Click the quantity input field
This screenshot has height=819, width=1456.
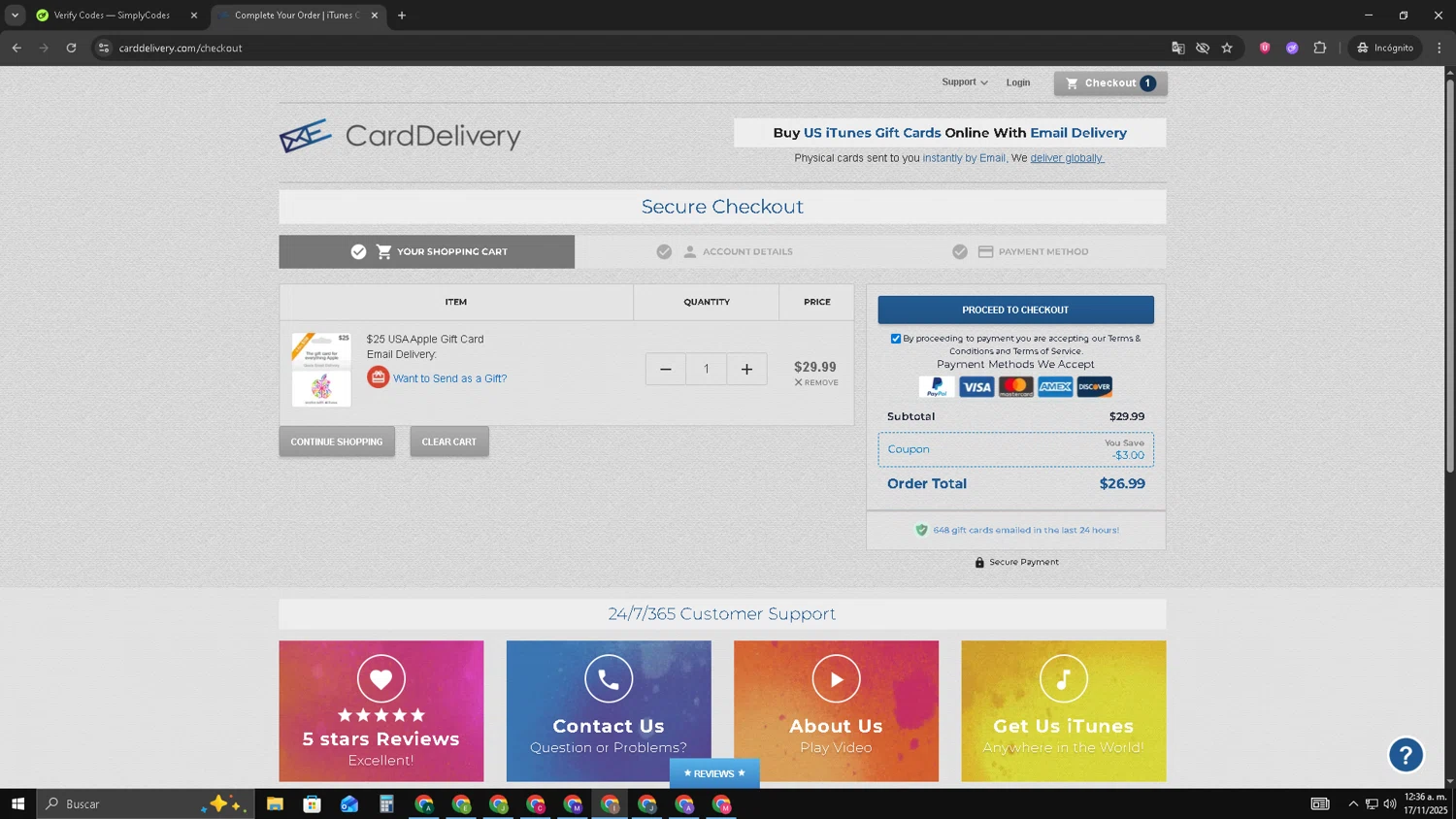coord(706,369)
